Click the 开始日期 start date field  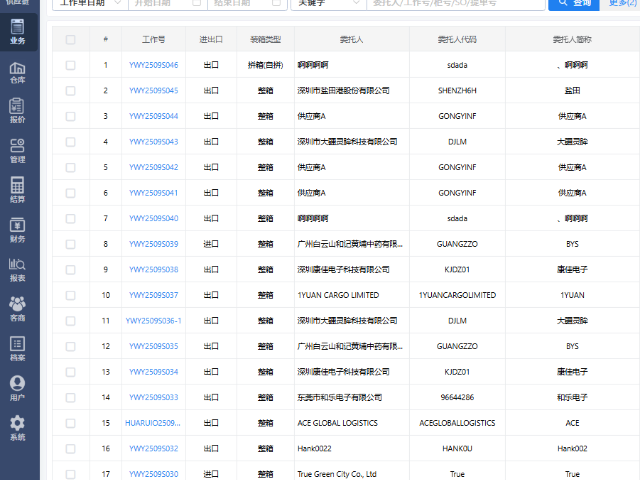tap(164, 3)
